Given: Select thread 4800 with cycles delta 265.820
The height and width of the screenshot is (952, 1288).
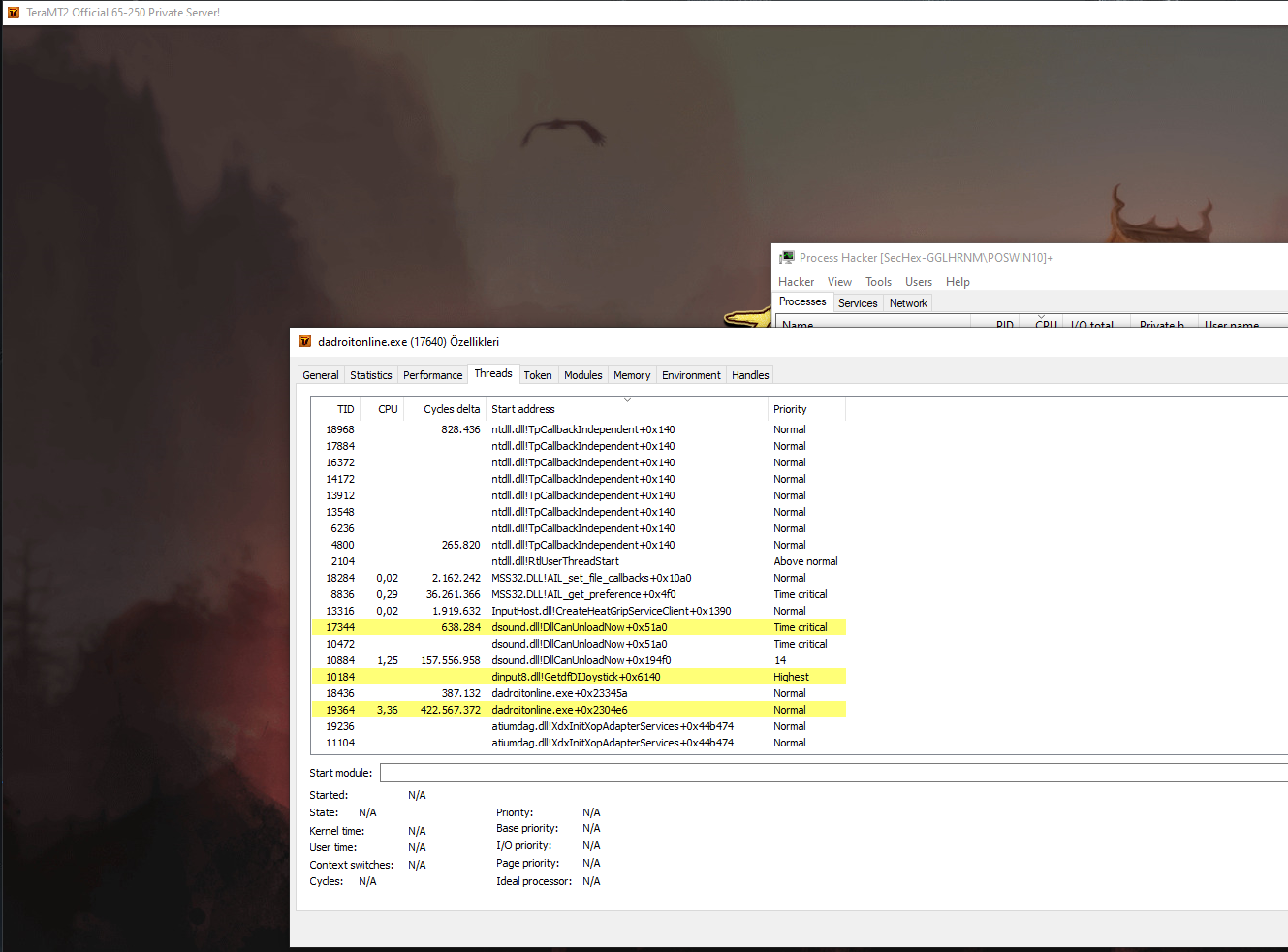Looking at the screenshot, I should point(579,545).
